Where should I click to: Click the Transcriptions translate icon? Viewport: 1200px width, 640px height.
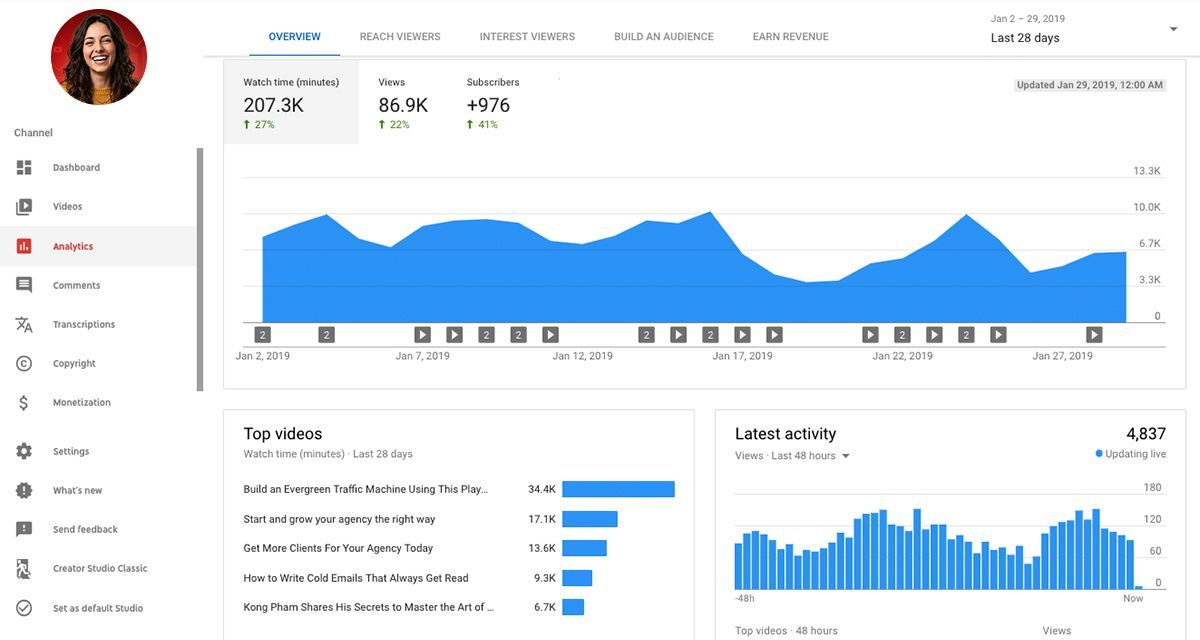click(24, 324)
